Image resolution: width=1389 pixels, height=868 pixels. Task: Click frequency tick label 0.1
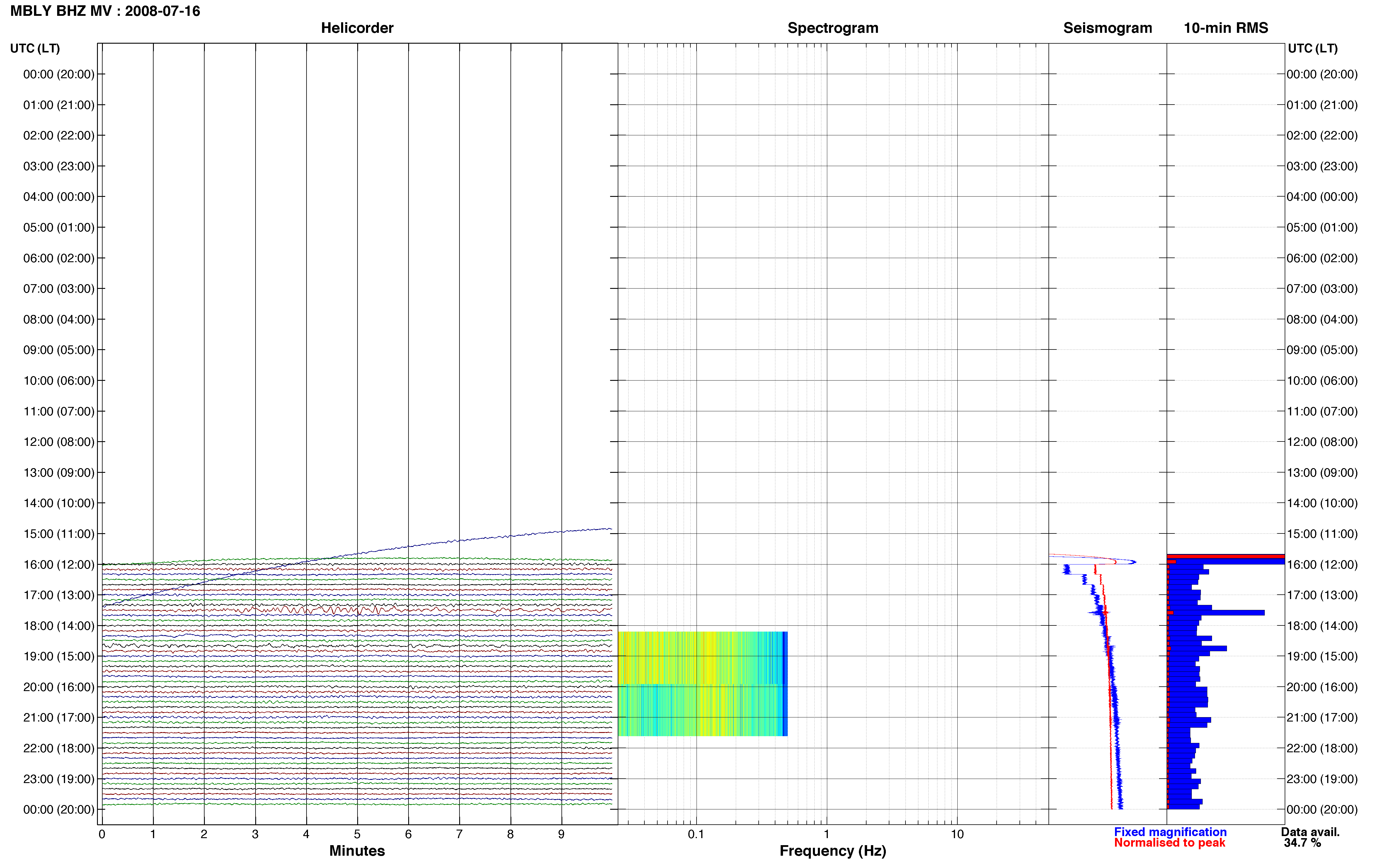click(x=696, y=834)
